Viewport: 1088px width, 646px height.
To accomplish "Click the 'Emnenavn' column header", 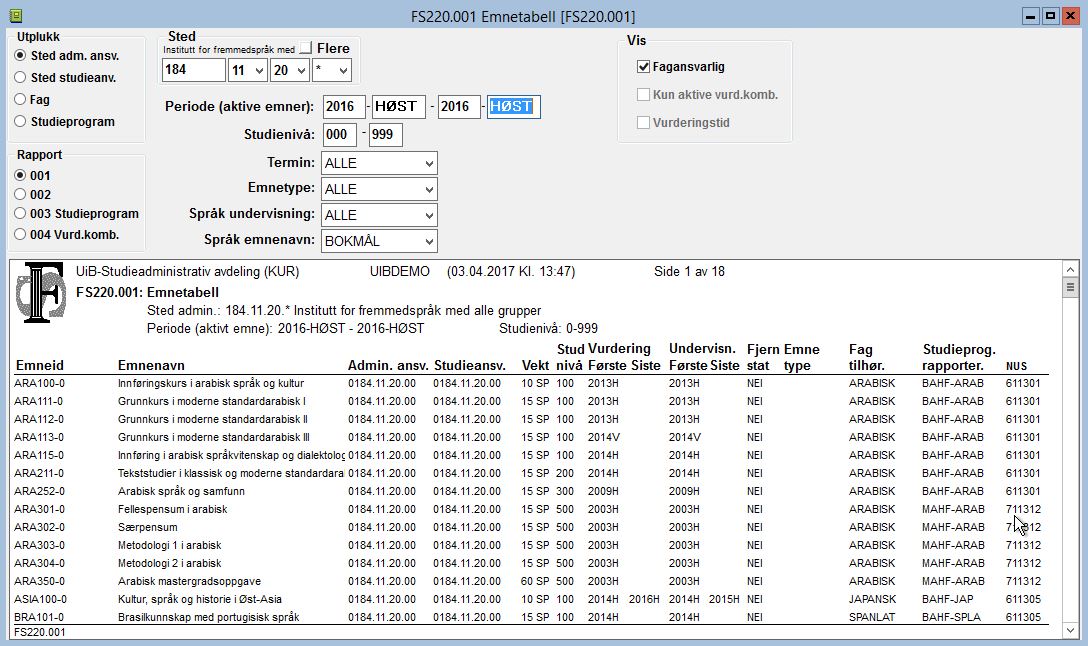I will (x=150, y=366).
